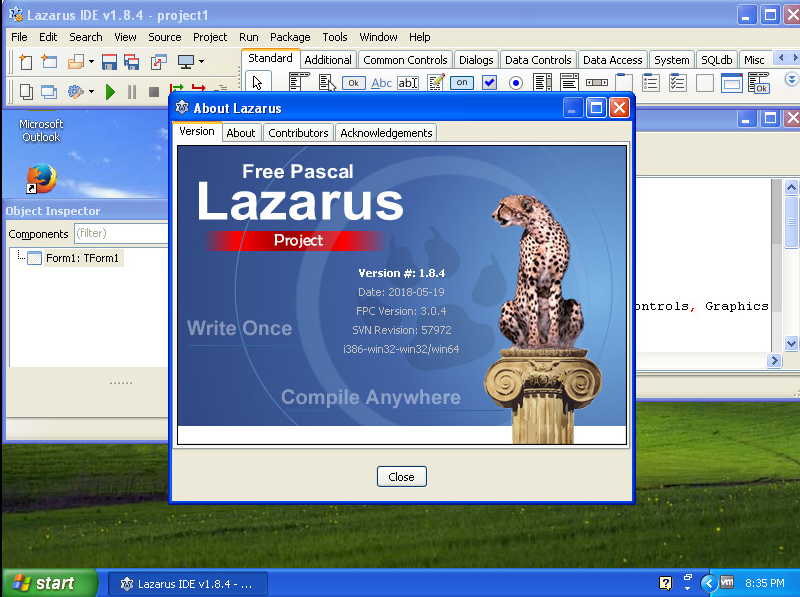Image resolution: width=800 pixels, height=597 pixels.
Task: Select the arrow pointer selection tool
Action: (258, 83)
